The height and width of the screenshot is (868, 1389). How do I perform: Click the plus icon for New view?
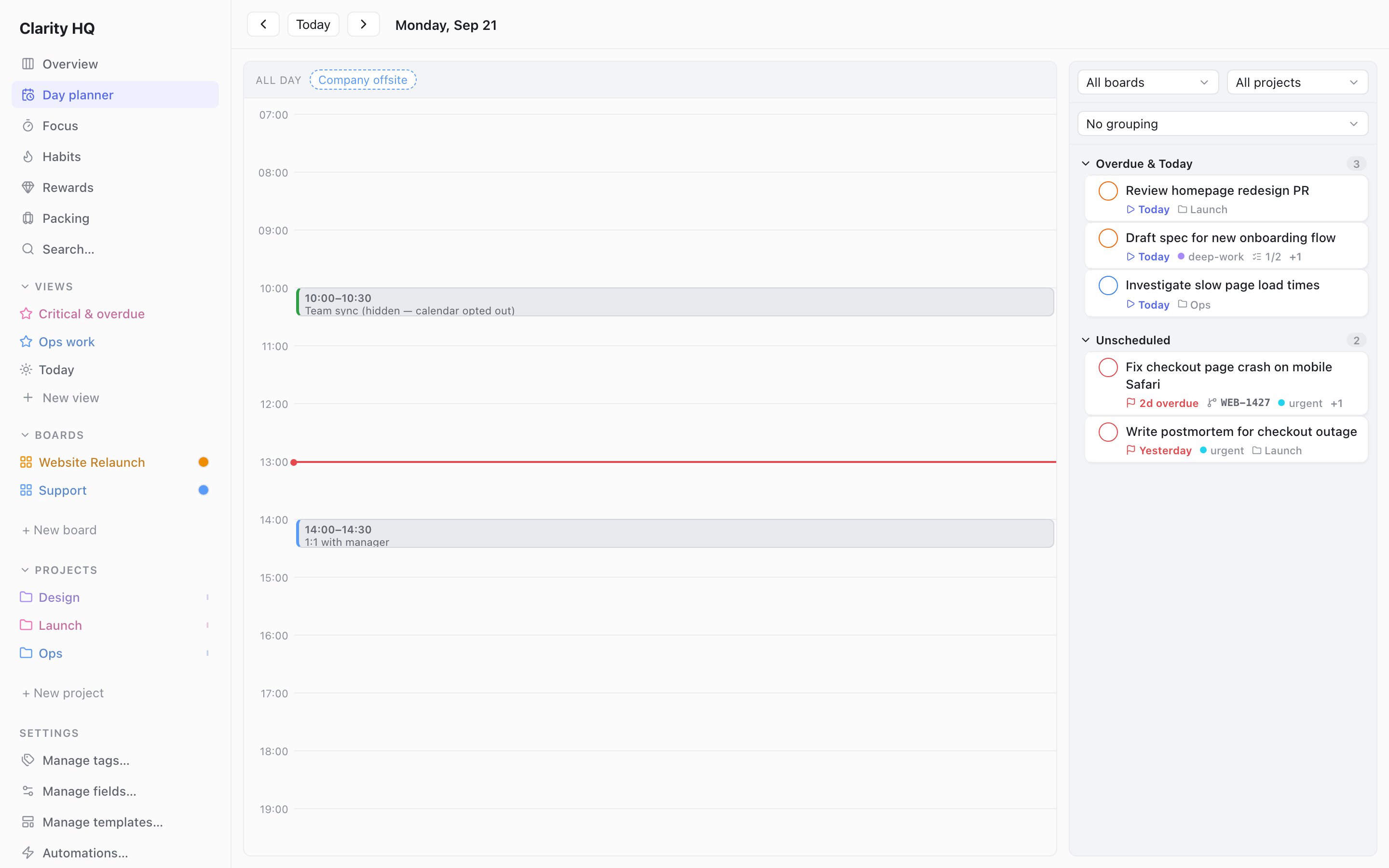pos(27,397)
